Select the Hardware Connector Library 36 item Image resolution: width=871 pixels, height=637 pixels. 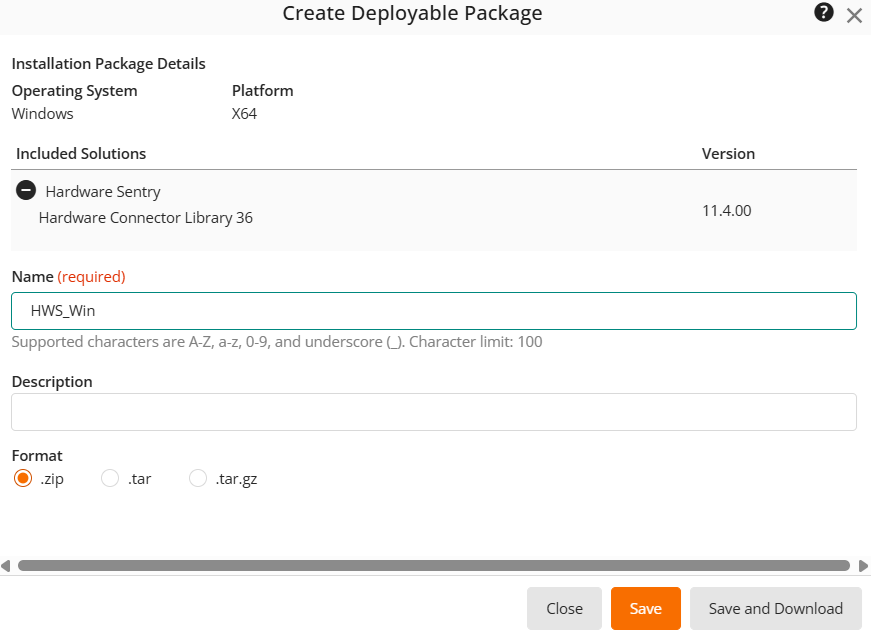[x=145, y=217]
